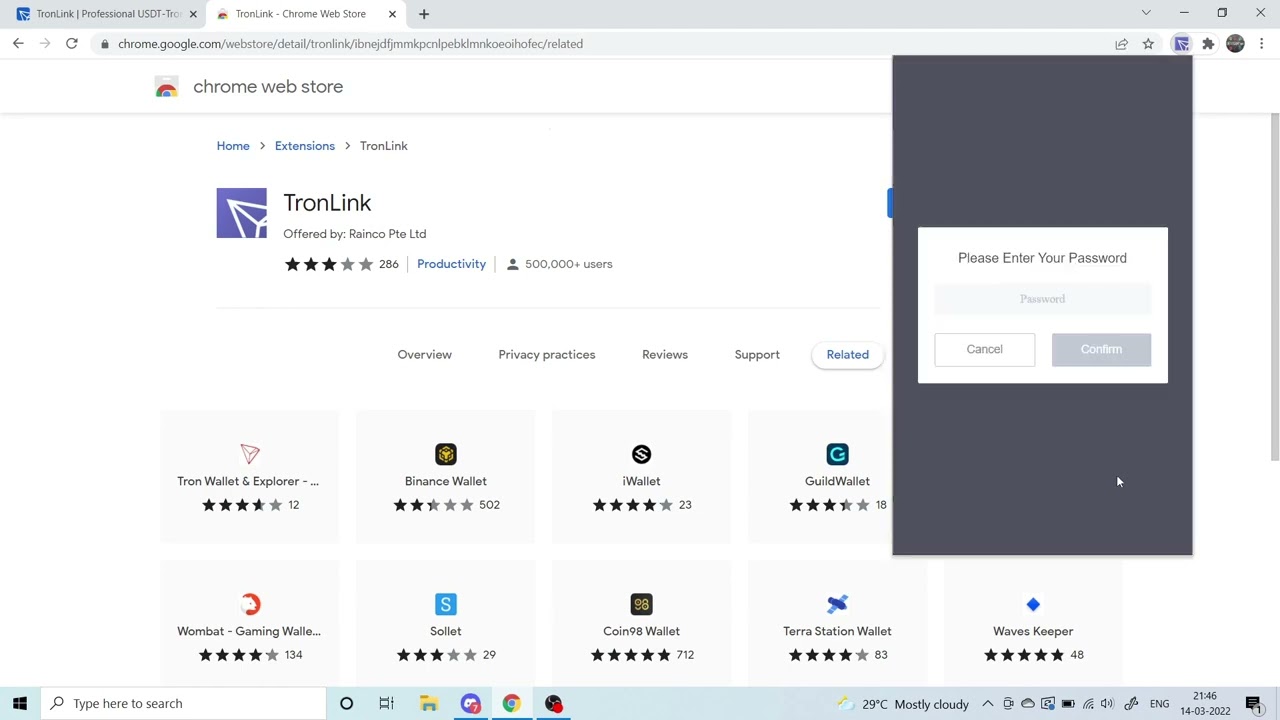Go back to previous page
The image size is (1280, 720).
pyautogui.click(x=18, y=44)
